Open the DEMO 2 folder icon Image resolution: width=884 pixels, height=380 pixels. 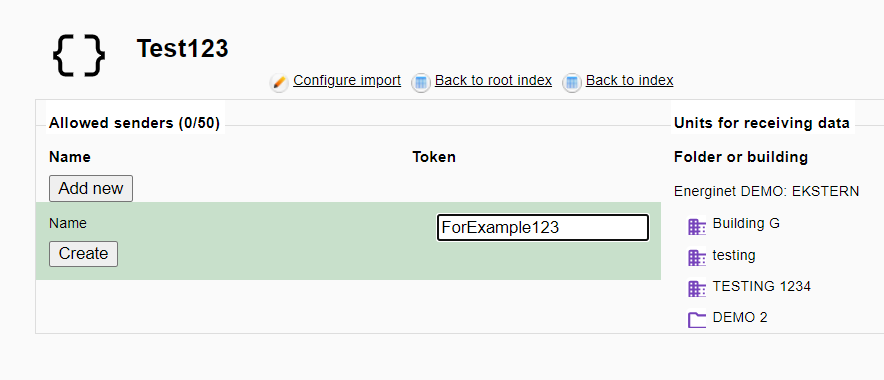(697, 320)
